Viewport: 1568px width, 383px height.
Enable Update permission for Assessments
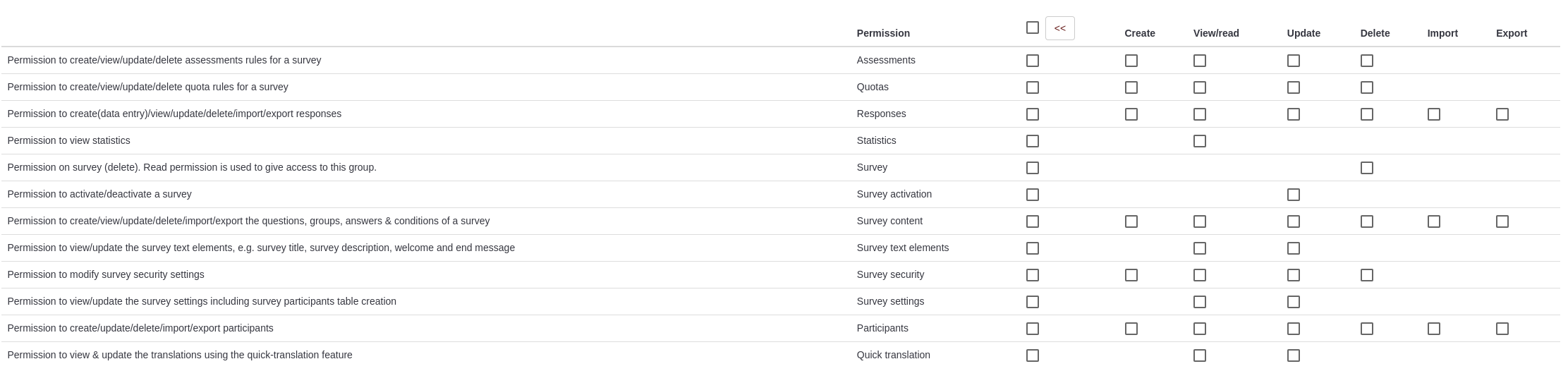click(1293, 61)
